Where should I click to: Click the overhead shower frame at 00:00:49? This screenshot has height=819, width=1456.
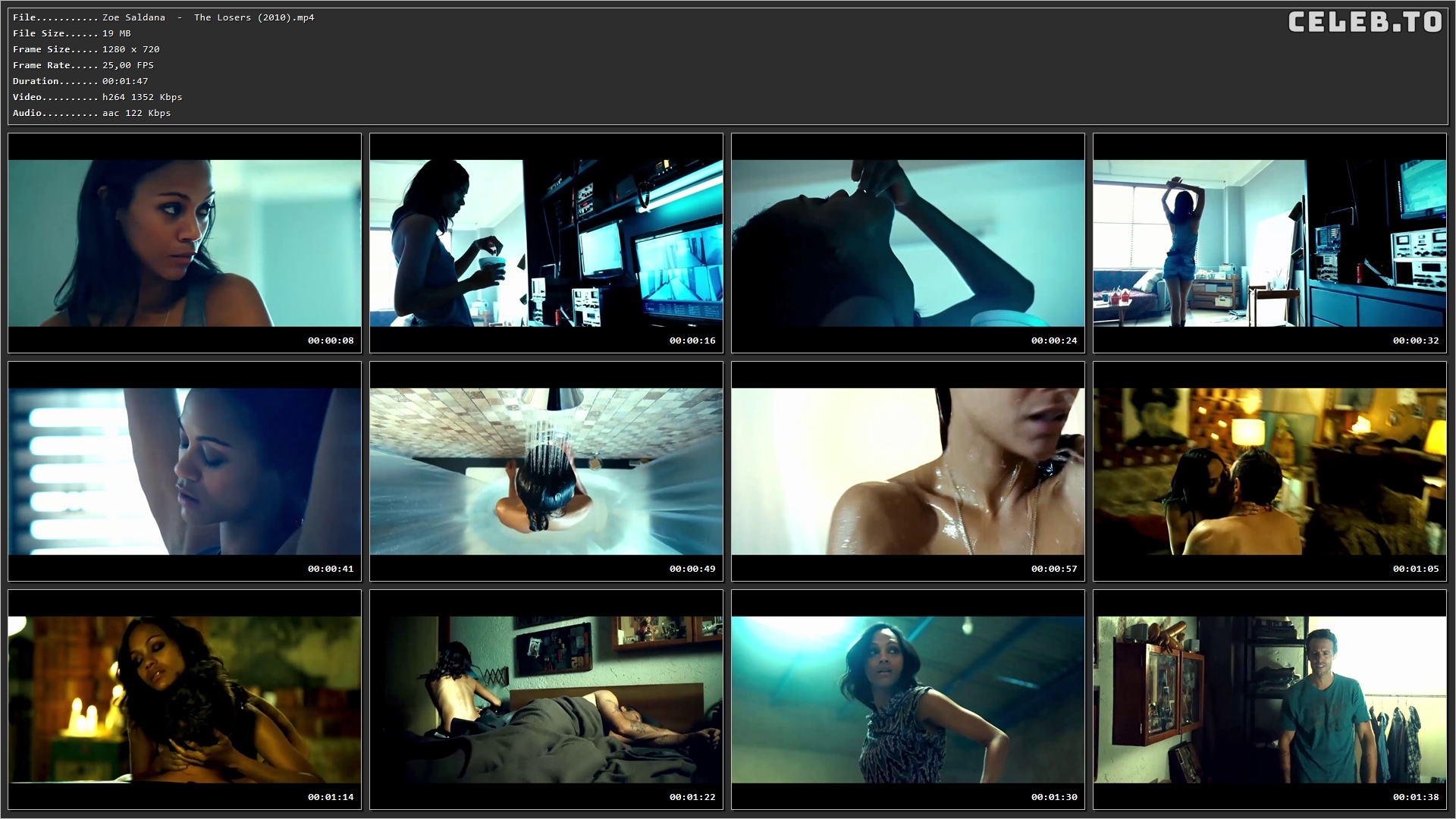click(x=546, y=471)
